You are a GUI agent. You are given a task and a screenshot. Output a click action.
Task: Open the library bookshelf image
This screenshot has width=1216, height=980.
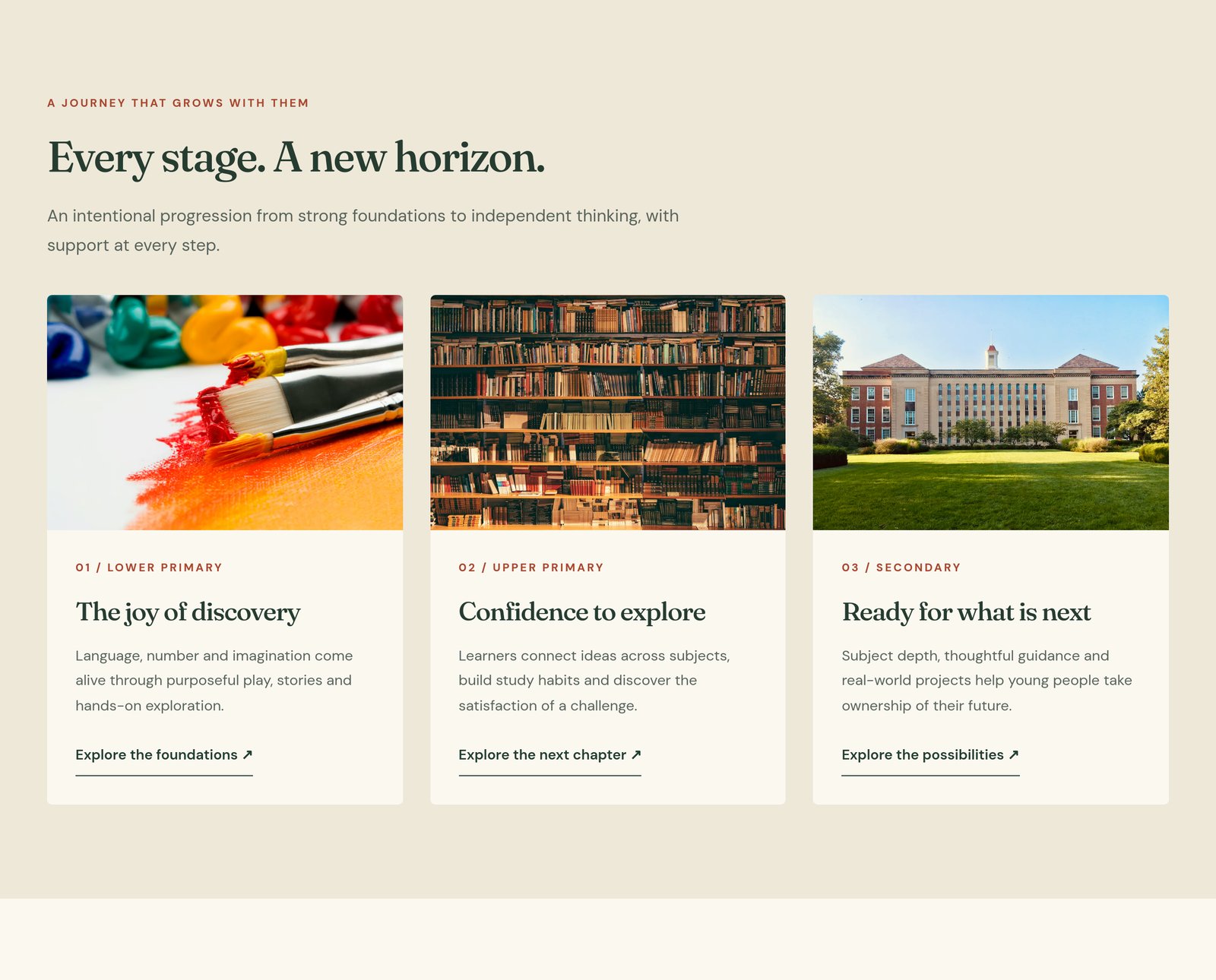coord(608,413)
